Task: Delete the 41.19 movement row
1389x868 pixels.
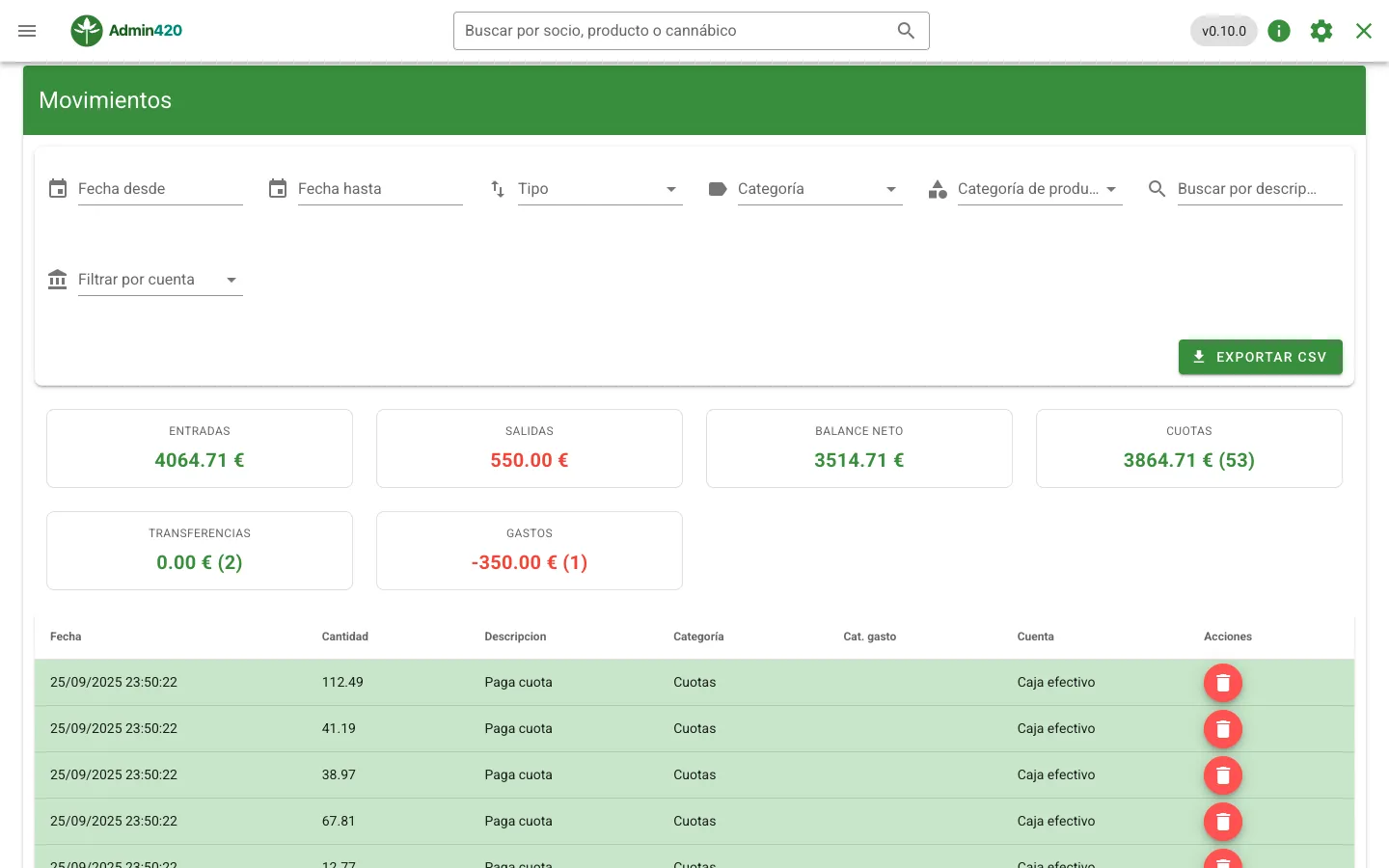Action: coord(1223,729)
